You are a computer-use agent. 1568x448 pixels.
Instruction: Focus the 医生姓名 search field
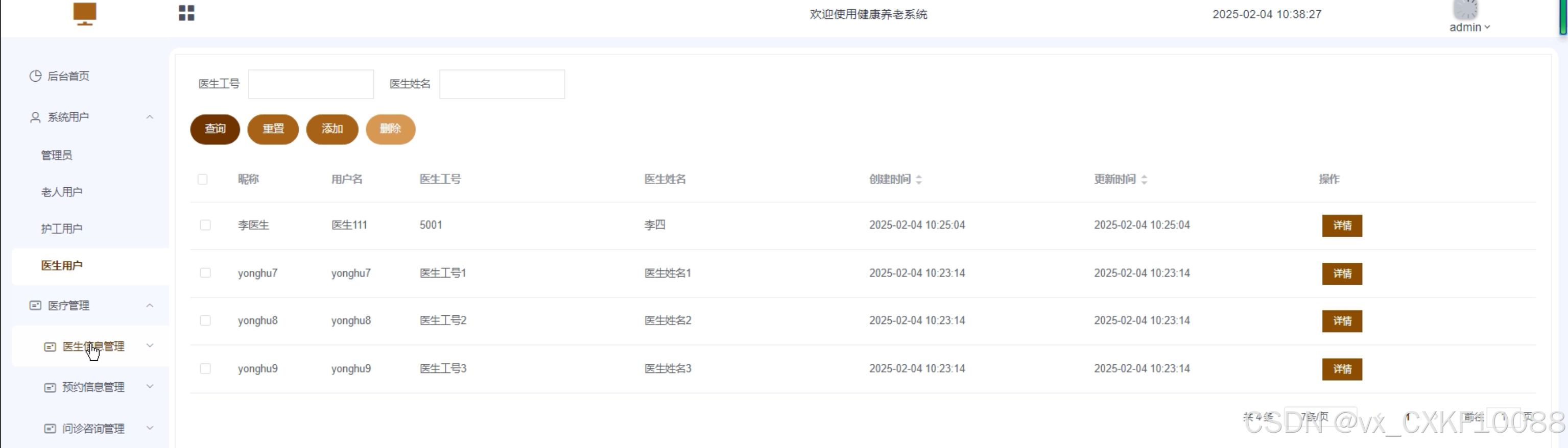pos(502,84)
